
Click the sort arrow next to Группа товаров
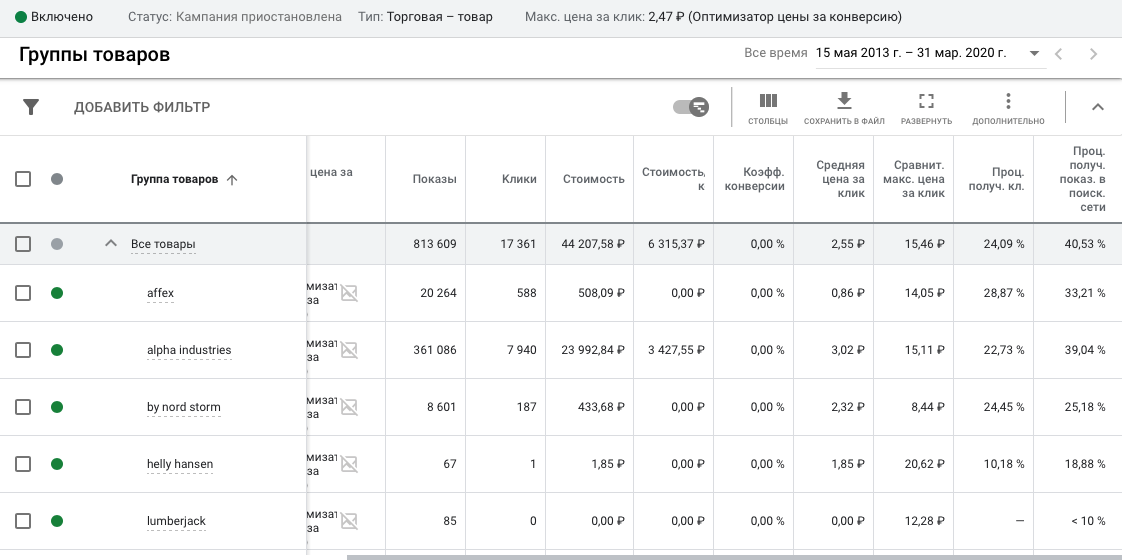[x=231, y=180]
